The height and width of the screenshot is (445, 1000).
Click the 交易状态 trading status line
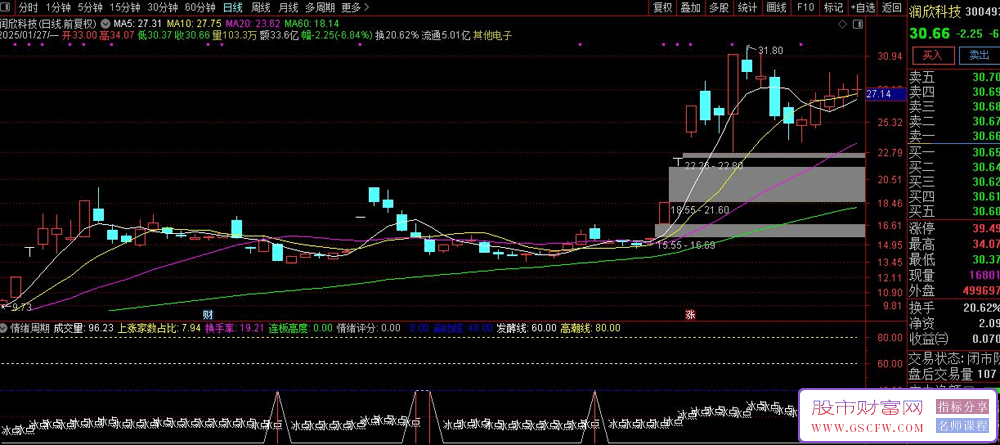pyautogui.click(x=953, y=359)
